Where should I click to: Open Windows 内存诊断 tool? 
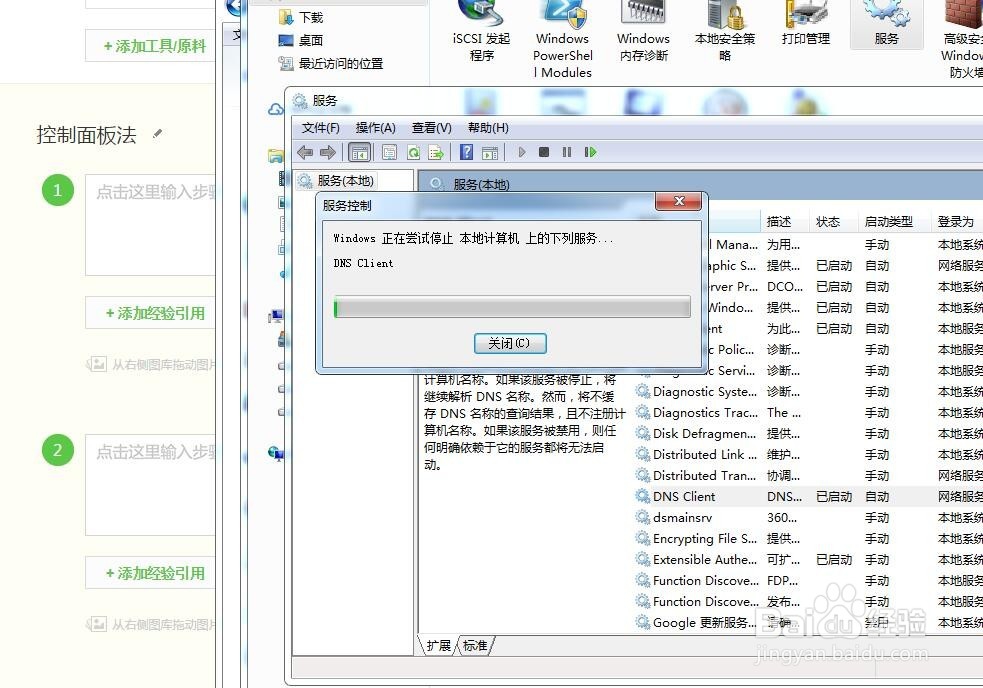click(642, 30)
